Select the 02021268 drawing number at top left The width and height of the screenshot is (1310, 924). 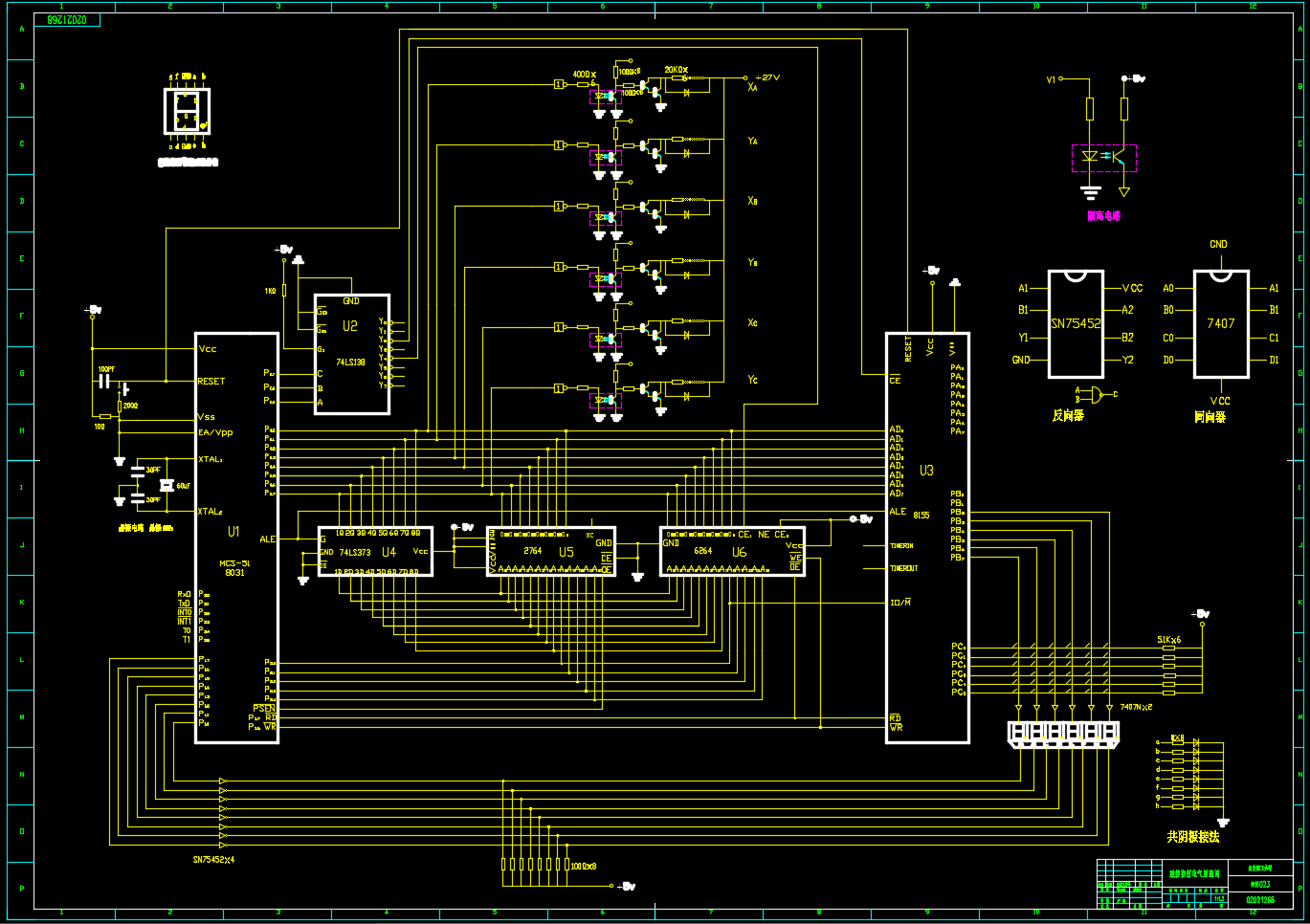pos(67,20)
